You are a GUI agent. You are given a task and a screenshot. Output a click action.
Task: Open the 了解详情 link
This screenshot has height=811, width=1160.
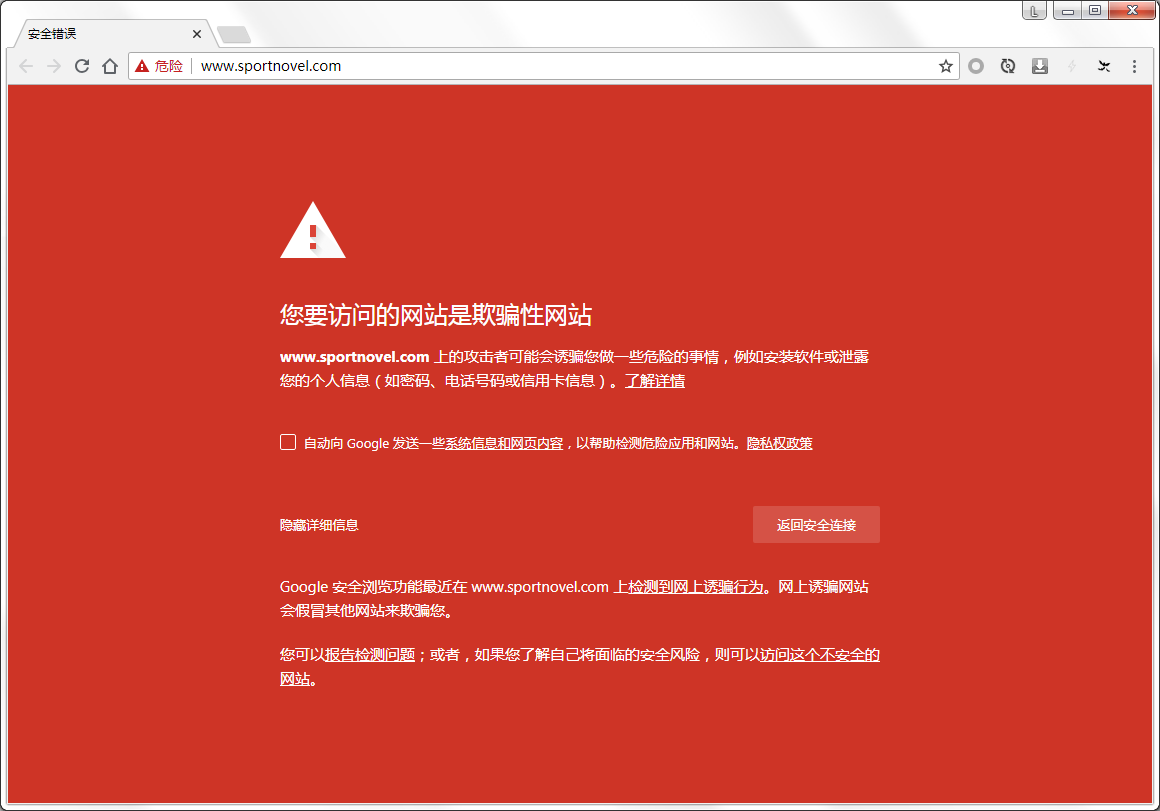click(x=655, y=381)
